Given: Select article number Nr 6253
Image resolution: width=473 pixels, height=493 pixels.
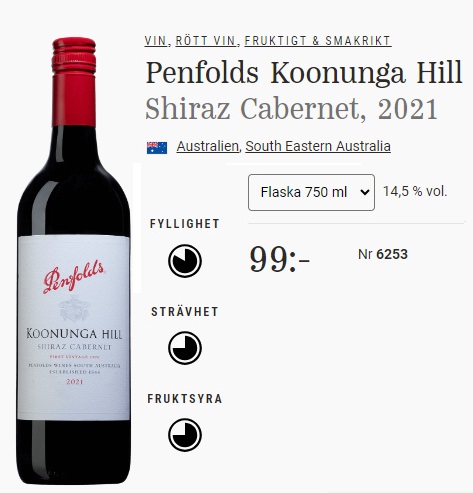Looking at the screenshot, I should pos(383,254).
